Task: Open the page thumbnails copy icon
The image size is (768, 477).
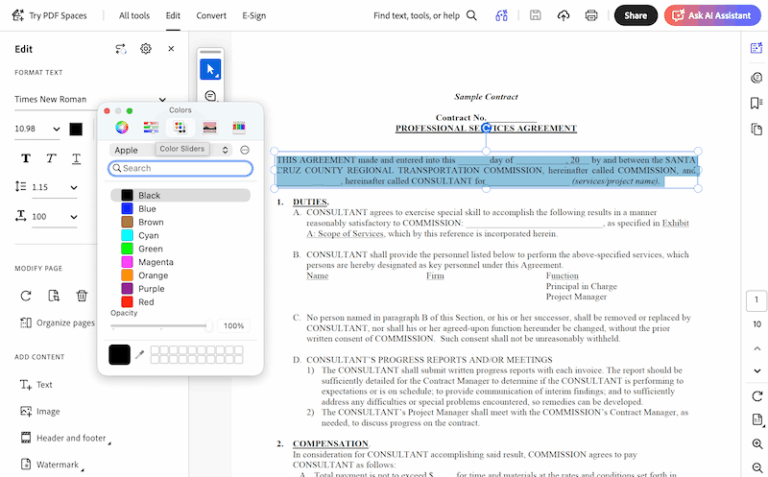Action: [x=757, y=129]
